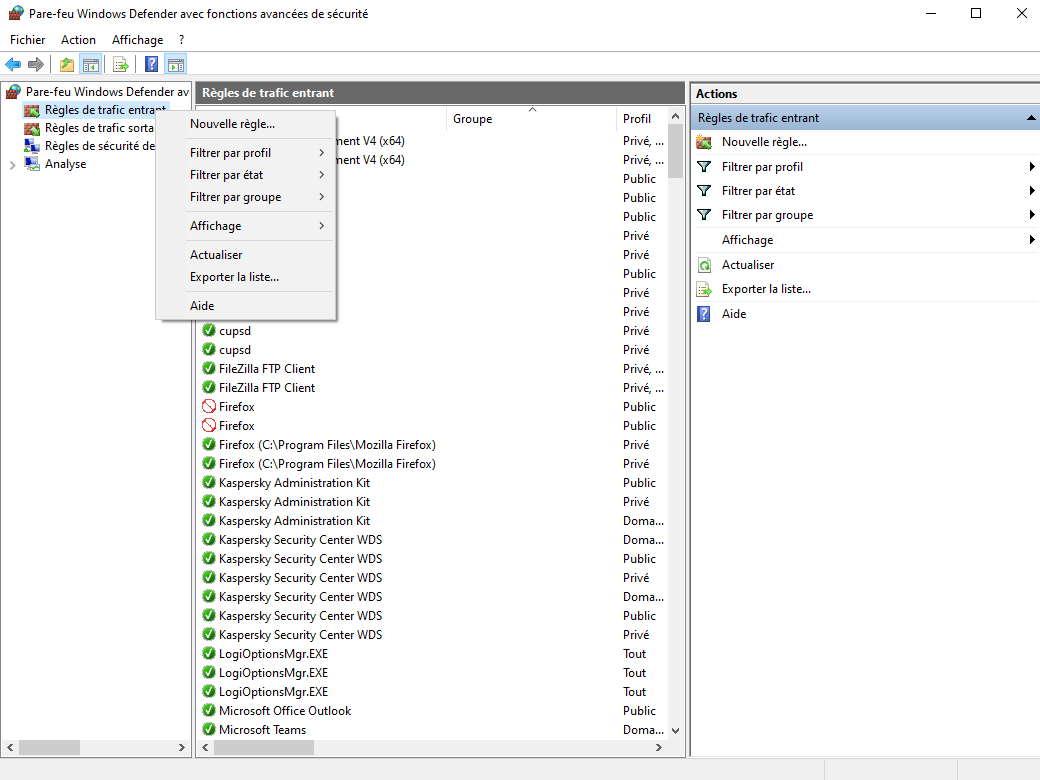Viewport: 1040px width, 780px height.
Task: Click Aide text in the Actions pane
Action: (734, 314)
